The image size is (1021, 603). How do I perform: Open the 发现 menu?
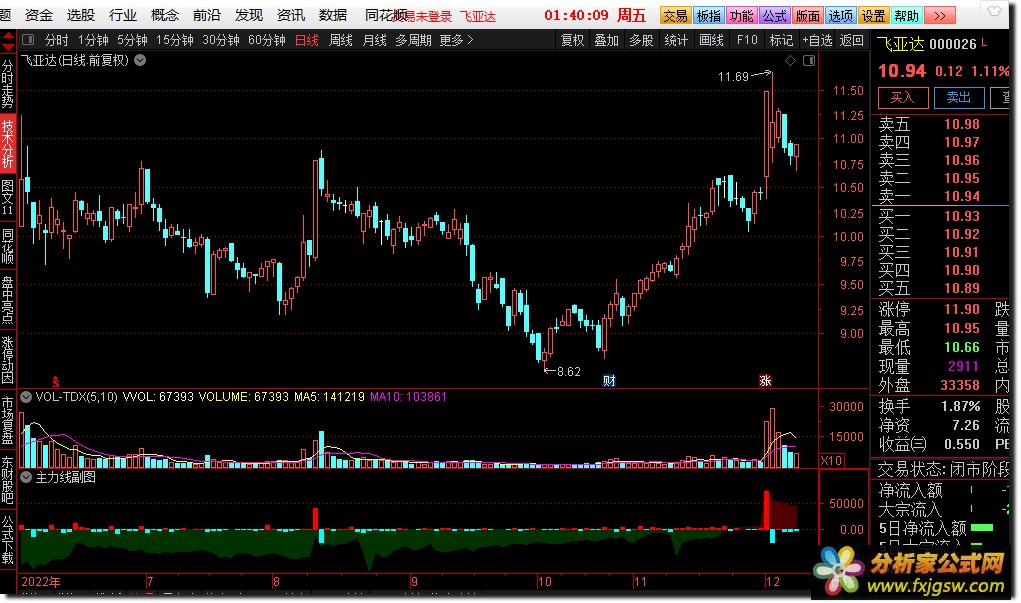point(249,15)
